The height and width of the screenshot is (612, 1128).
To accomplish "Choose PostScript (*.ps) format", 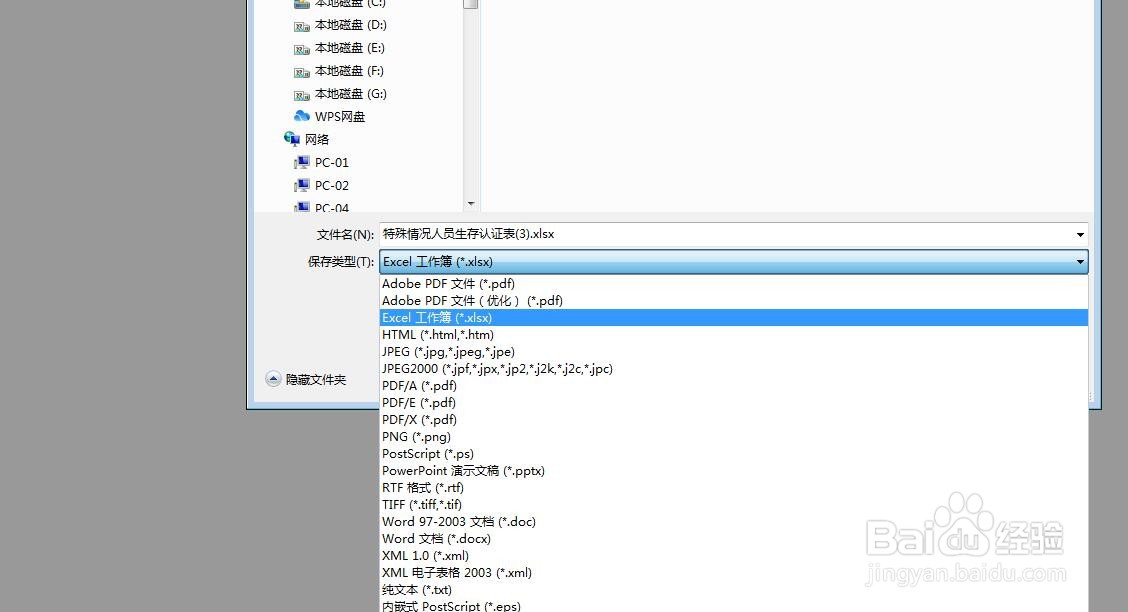I will coord(734,454).
